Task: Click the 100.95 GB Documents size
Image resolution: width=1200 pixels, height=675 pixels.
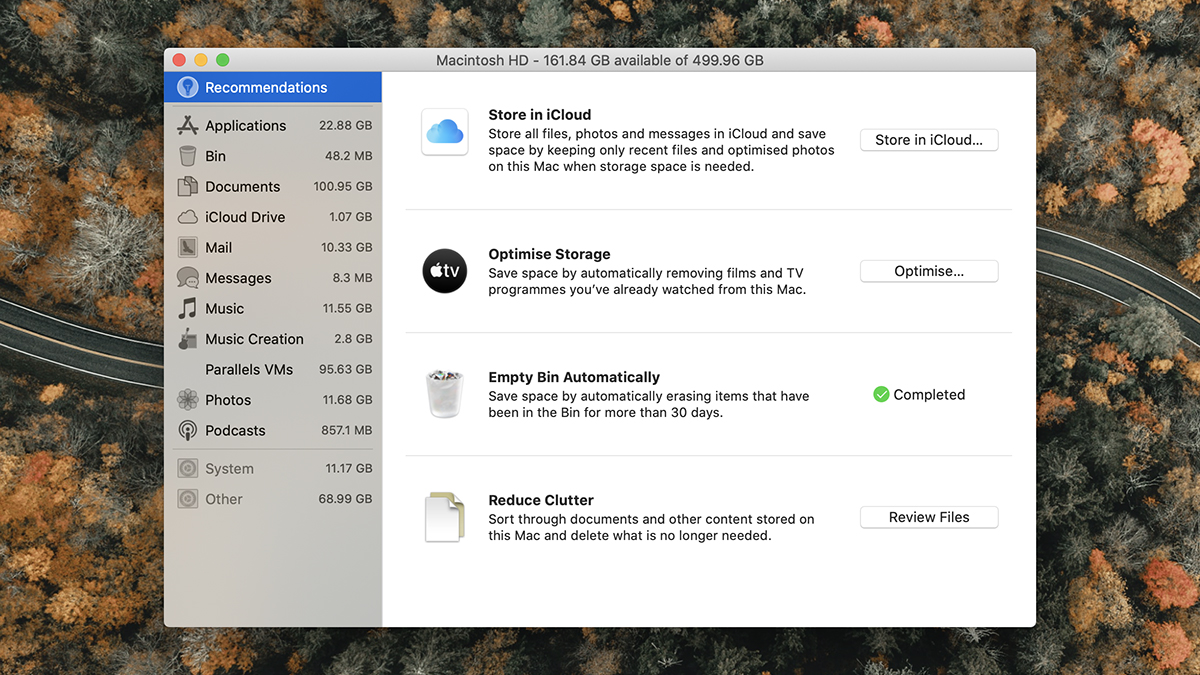Action: [x=343, y=186]
